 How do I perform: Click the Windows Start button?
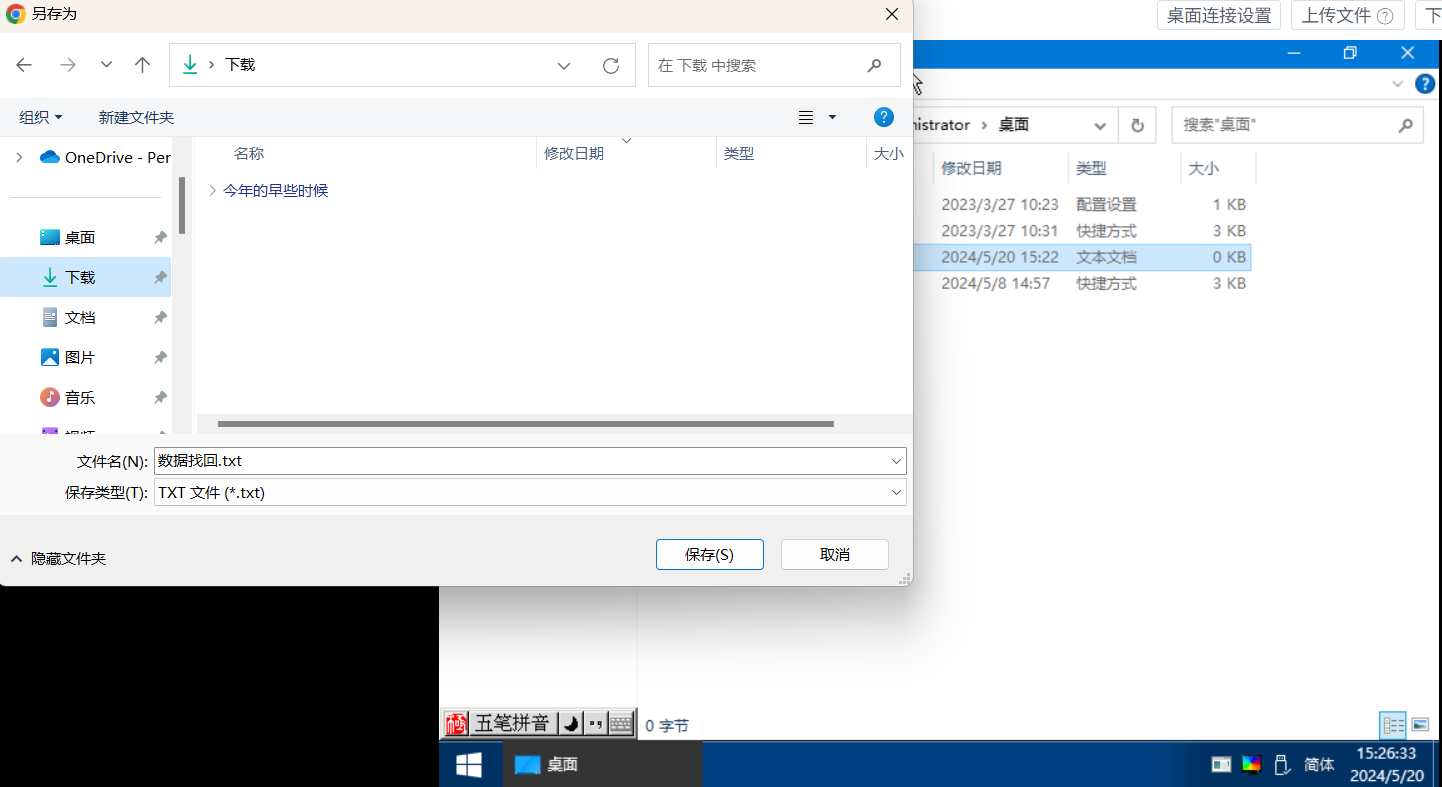[x=469, y=765]
